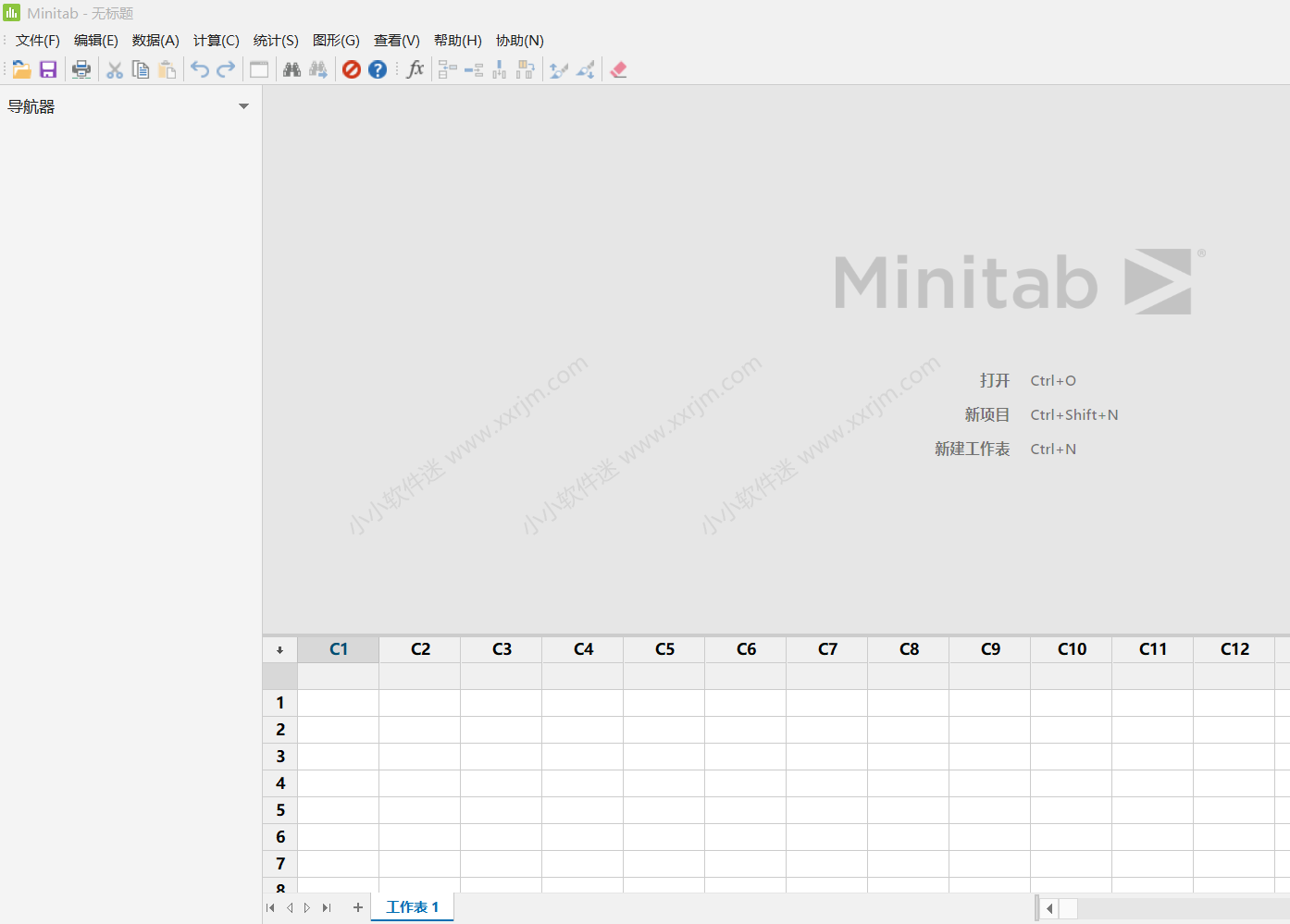This screenshot has width=1290, height=924.
Task: Click cell in row 6, column C11
Action: [1153, 837]
